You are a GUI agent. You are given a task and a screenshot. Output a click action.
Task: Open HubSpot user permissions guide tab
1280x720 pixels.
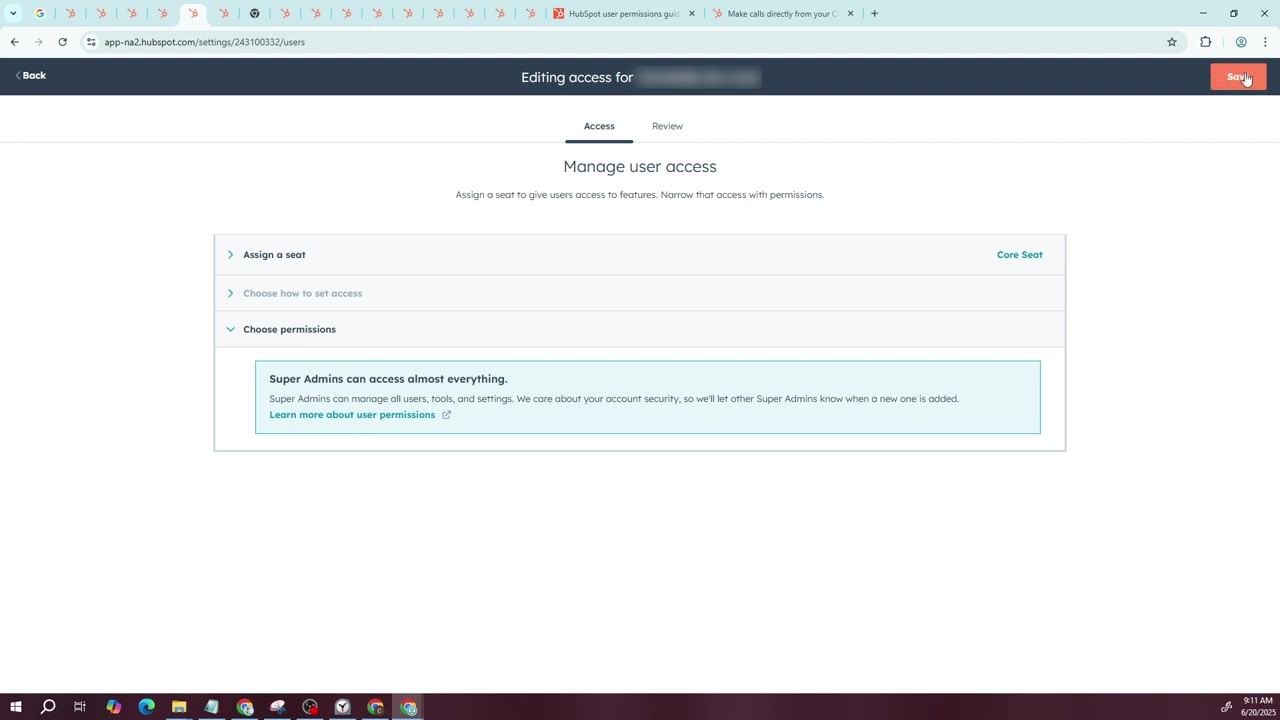coord(624,14)
